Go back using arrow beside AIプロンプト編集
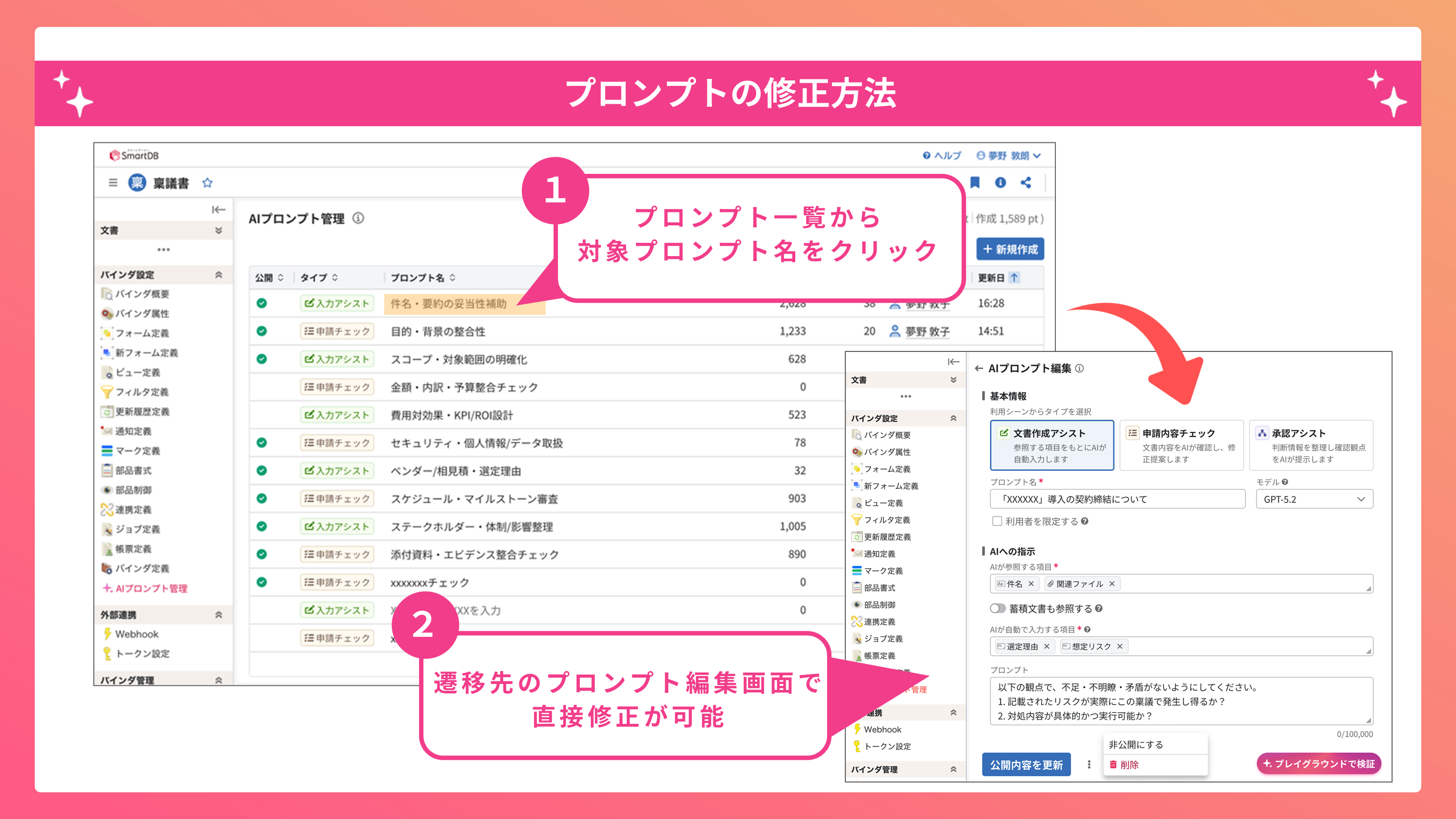 (x=979, y=368)
